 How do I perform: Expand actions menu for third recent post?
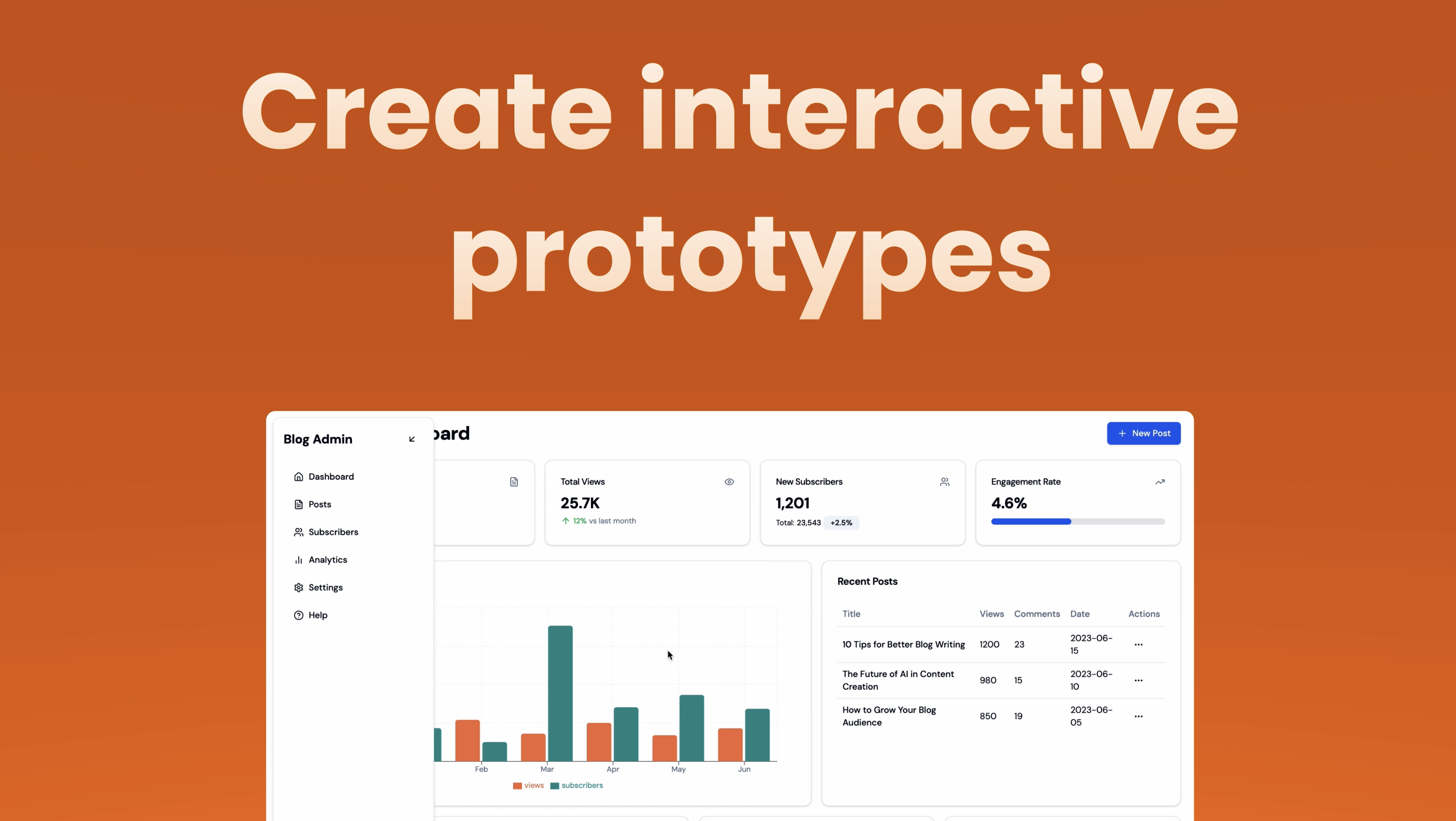pyautogui.click(x=1138, y=716)
